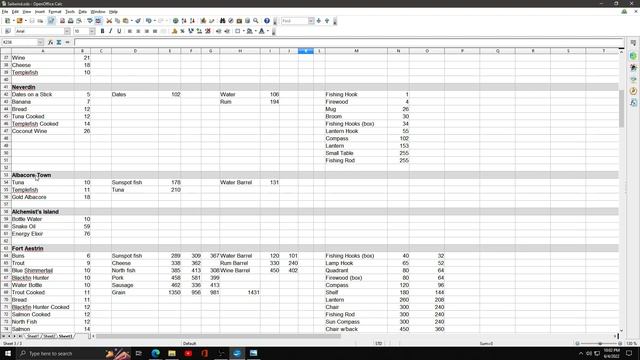Viewport: 640px width, 360px height.
Task: Toggle Align Left
Action: 130,31
